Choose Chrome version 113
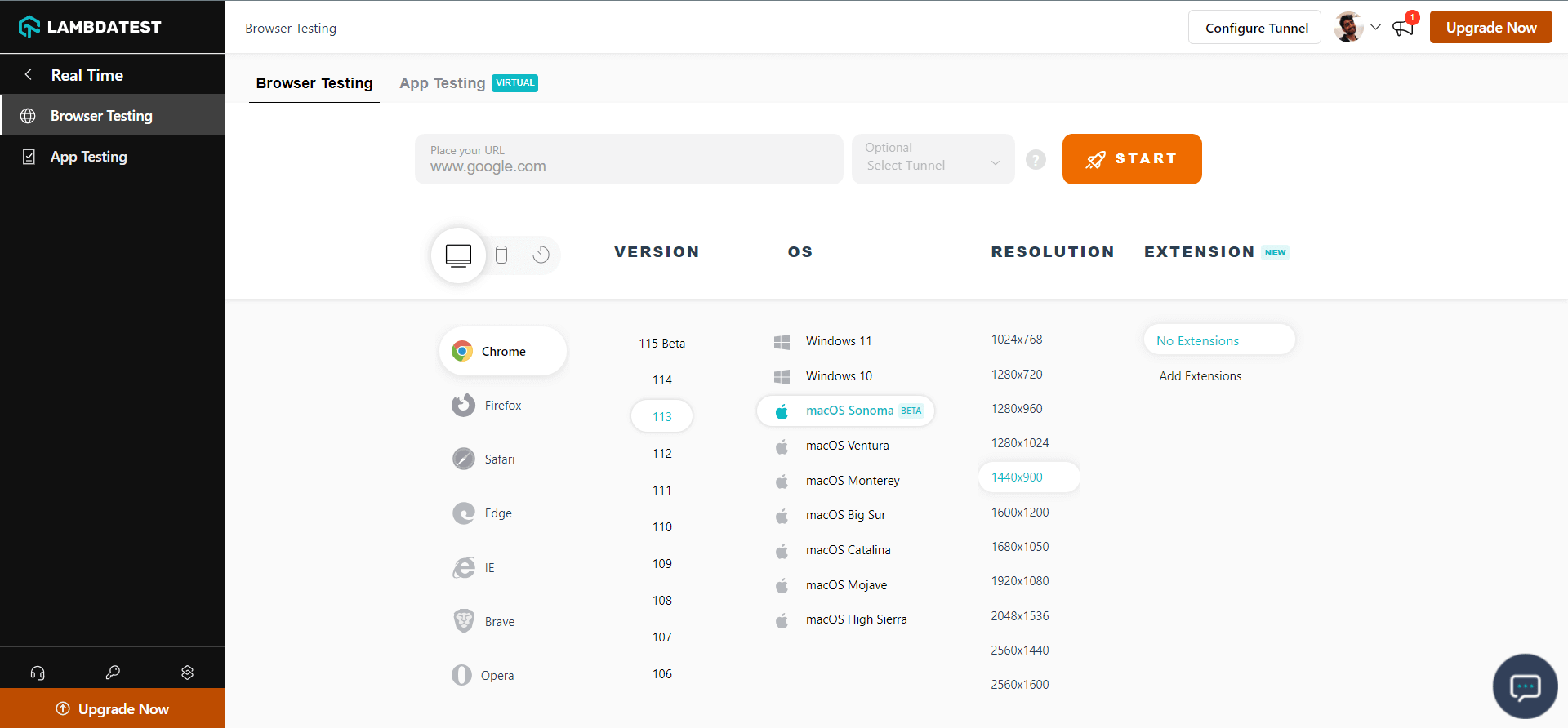The height and width of the screenshot is (728, 1568). [662, 416]
